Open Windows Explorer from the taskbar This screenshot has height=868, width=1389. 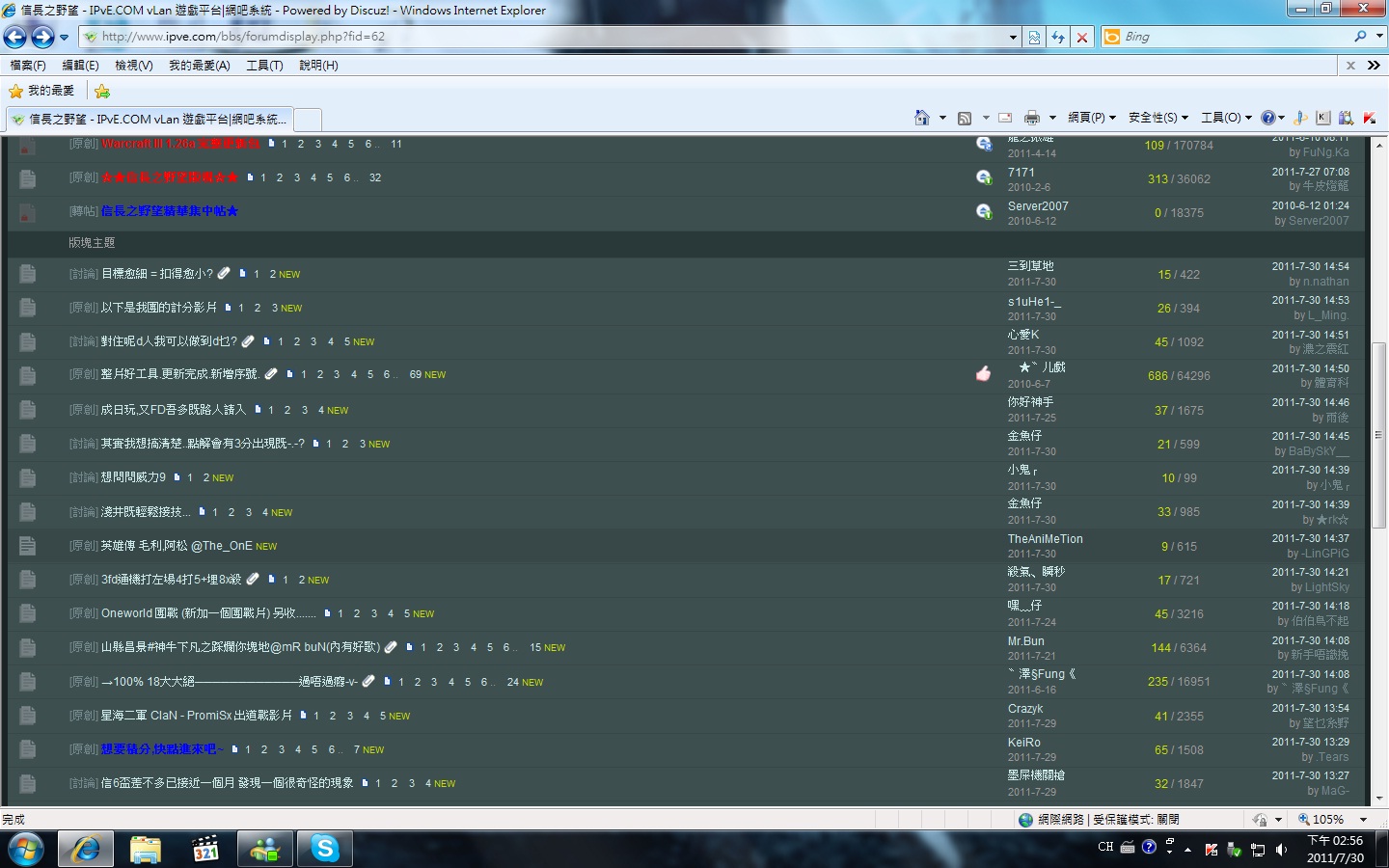[x=146, y=850]
